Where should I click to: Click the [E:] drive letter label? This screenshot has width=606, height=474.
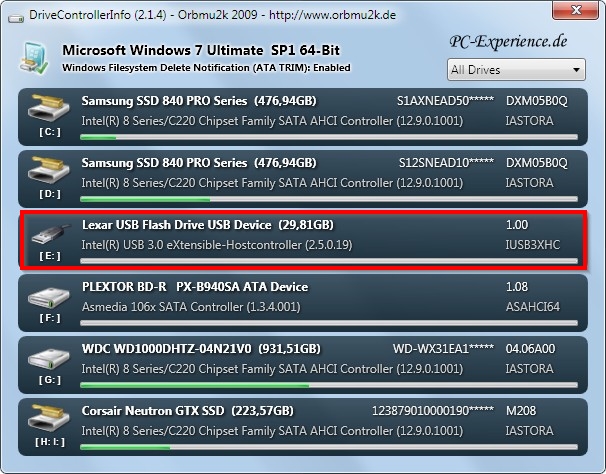50,256
